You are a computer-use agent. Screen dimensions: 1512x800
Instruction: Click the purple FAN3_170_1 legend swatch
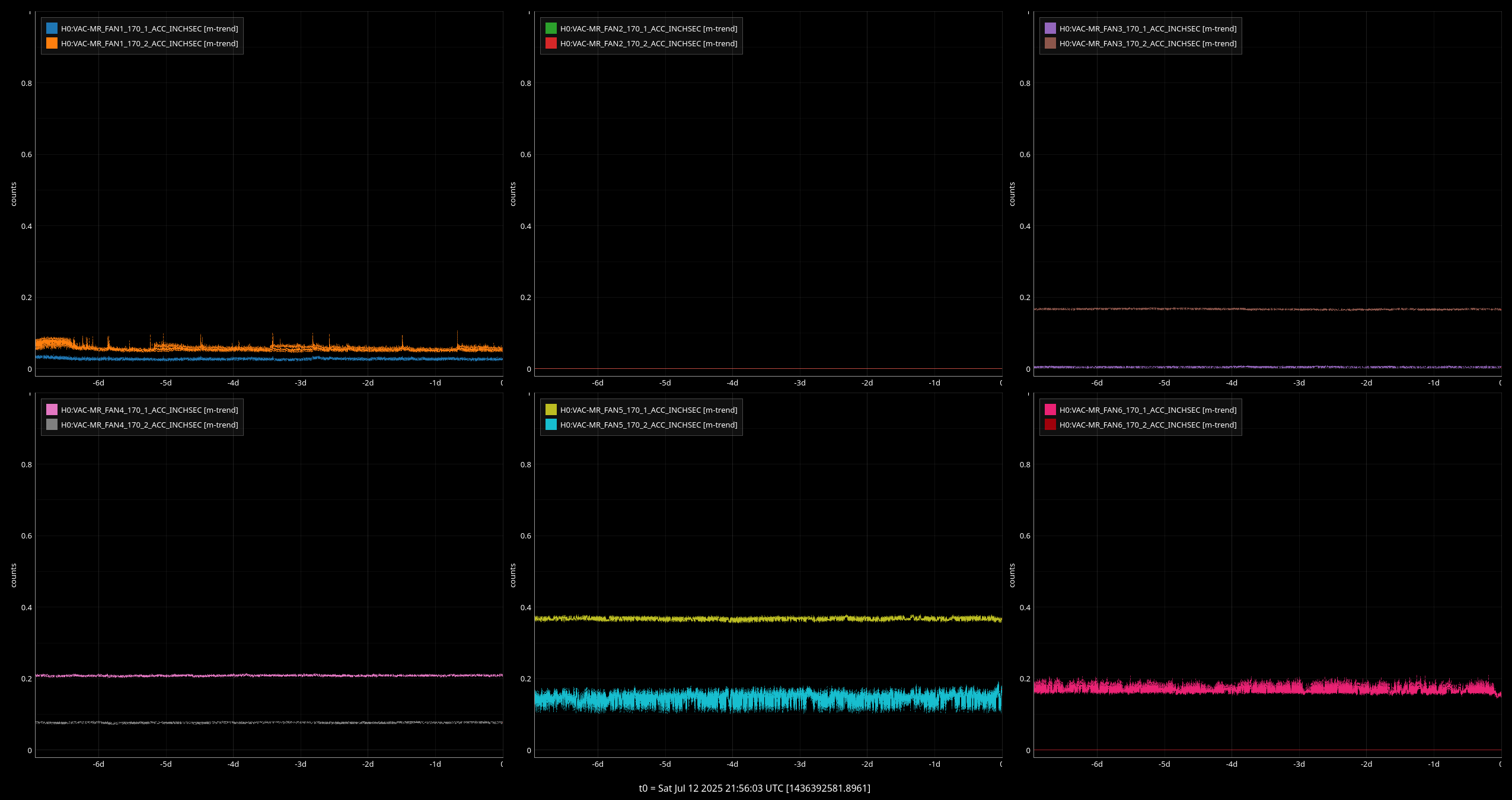(1051, 28)
